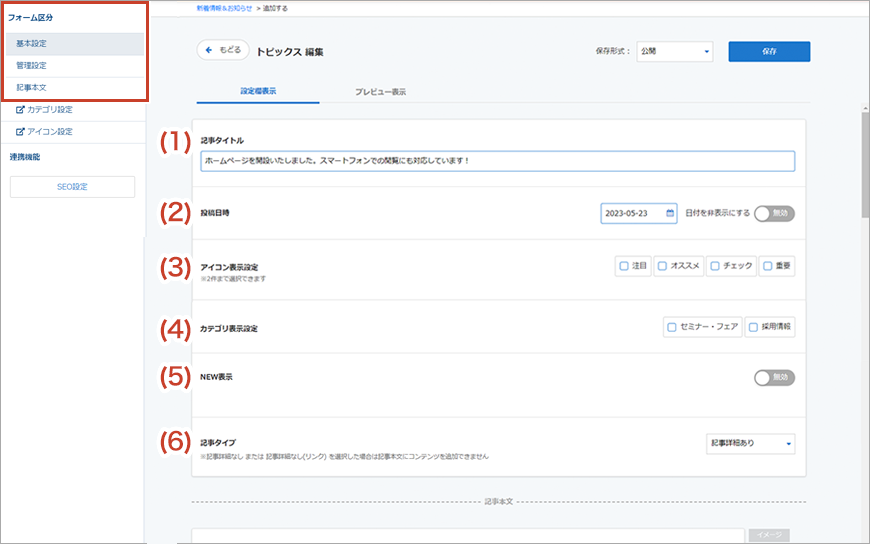Click the calendar icon in date field
The height and width of the screenshot is (544, 870).
click(x=670, y=213)
